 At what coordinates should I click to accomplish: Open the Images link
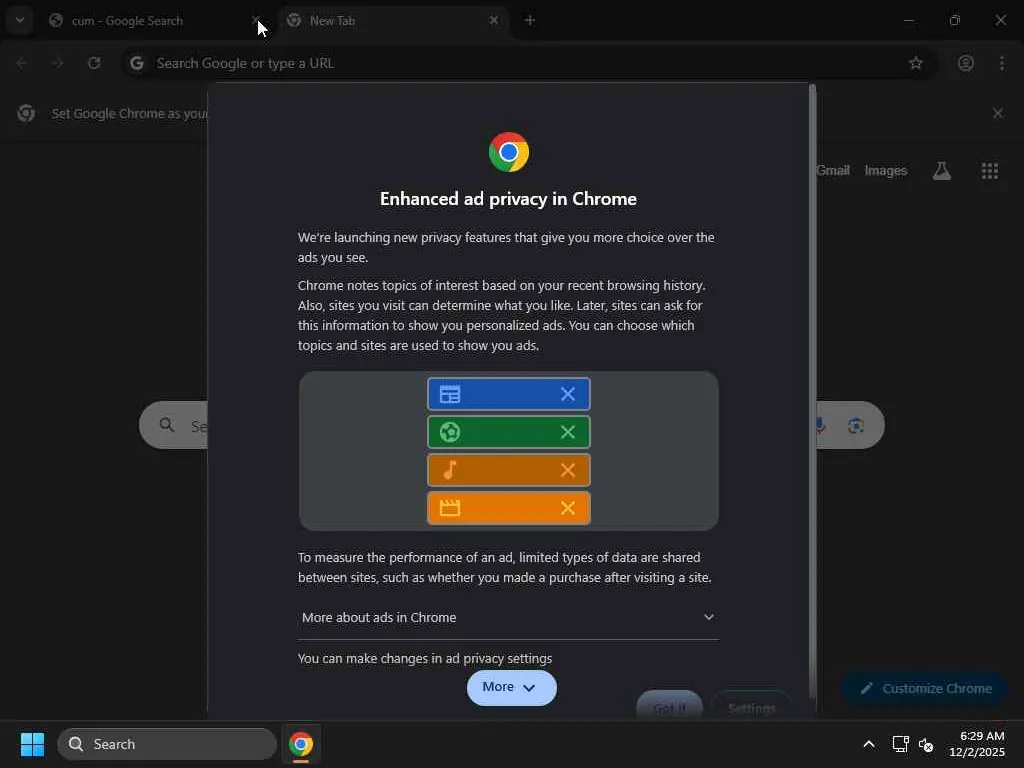(x=886, y=170)
